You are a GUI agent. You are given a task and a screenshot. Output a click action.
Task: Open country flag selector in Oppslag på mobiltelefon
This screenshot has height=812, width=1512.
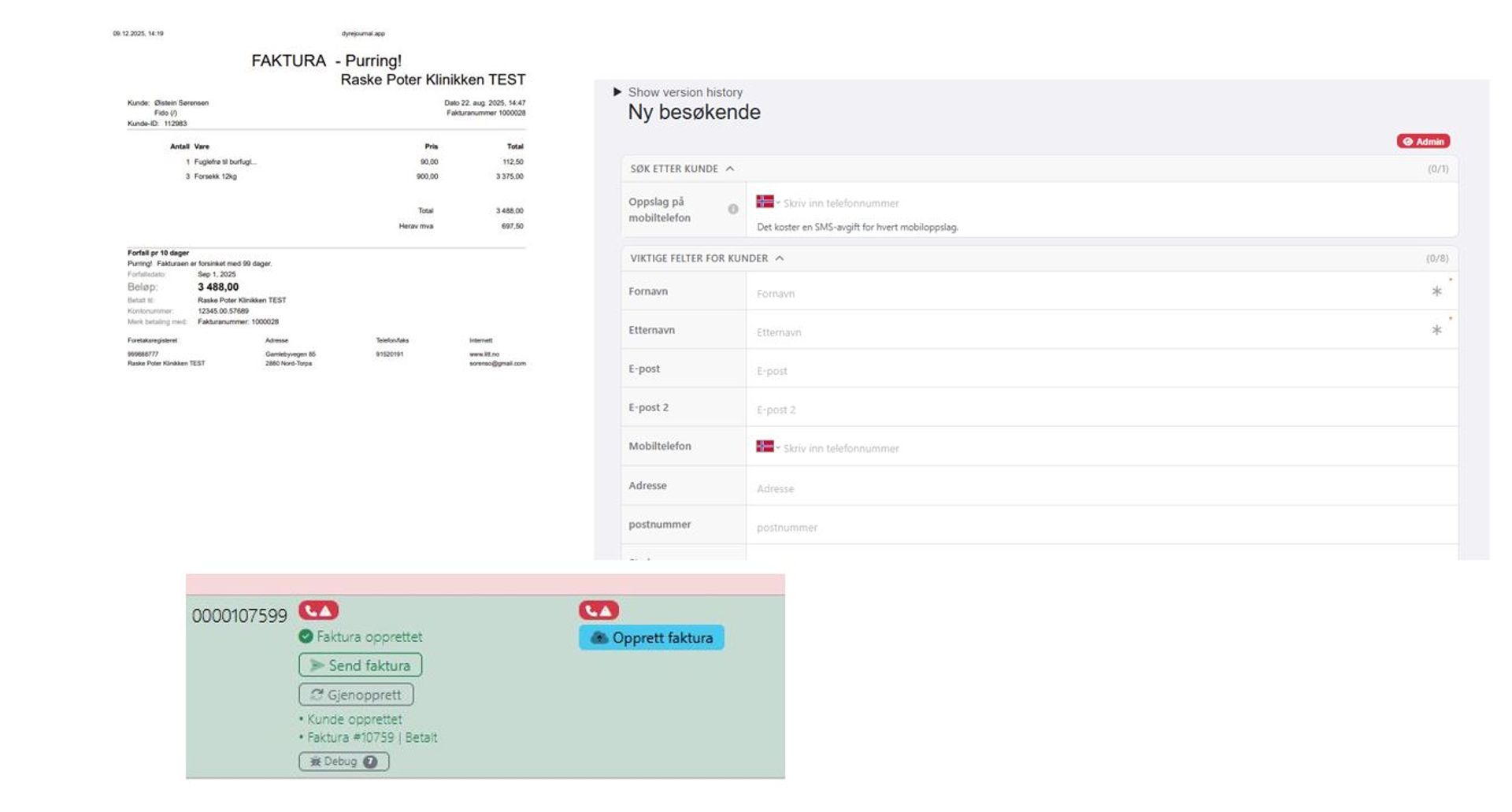pos(767,202)
